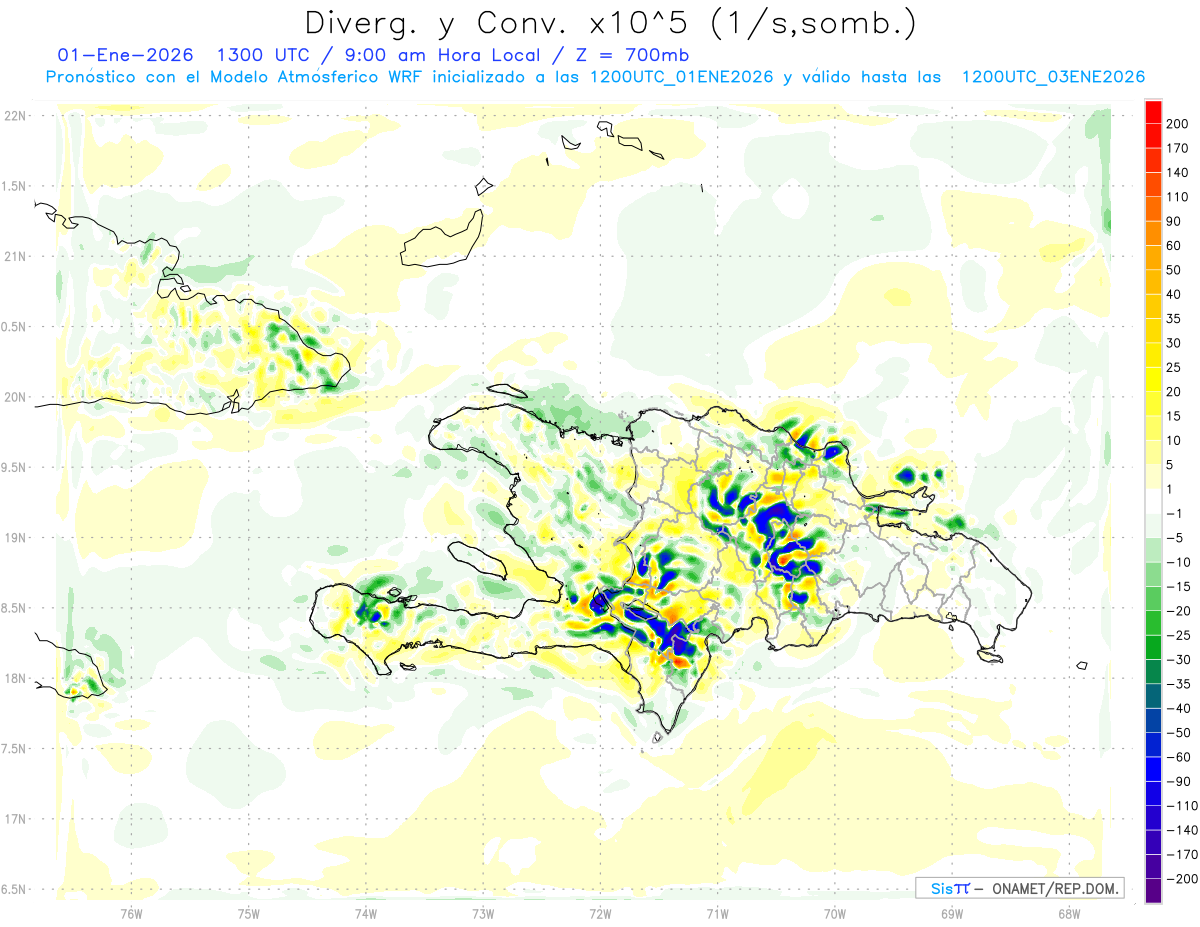Click the '73W' longitude label
The height and width of the screenshot is (927, 1200).
(x=483, y=914)
